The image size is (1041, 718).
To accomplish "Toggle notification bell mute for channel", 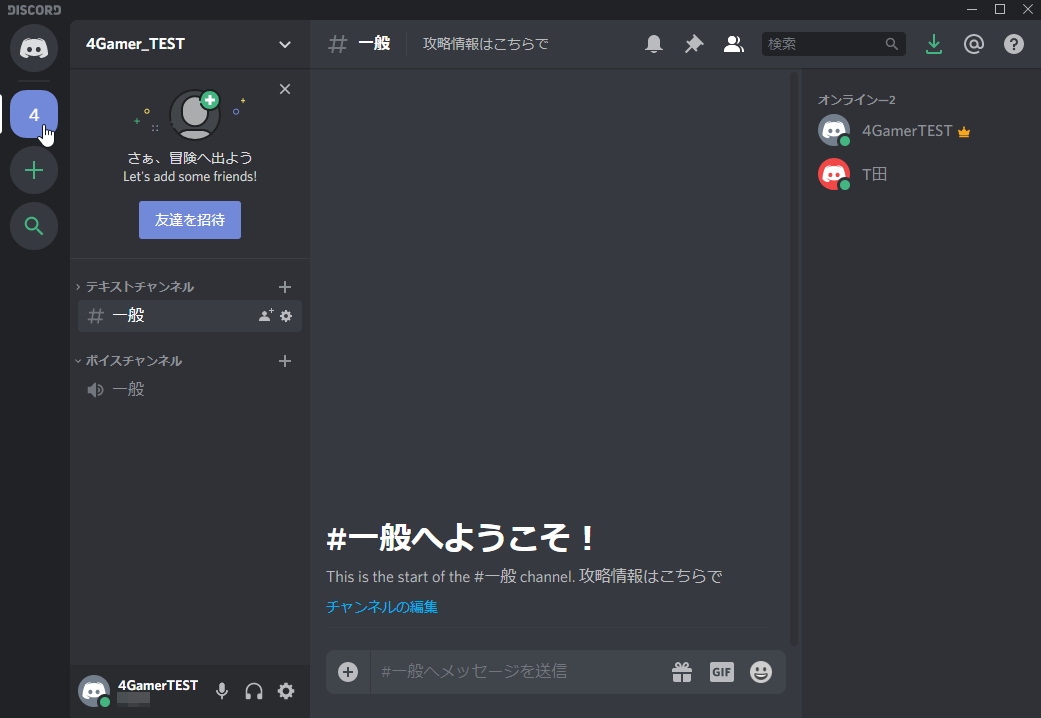I will 654,44.
